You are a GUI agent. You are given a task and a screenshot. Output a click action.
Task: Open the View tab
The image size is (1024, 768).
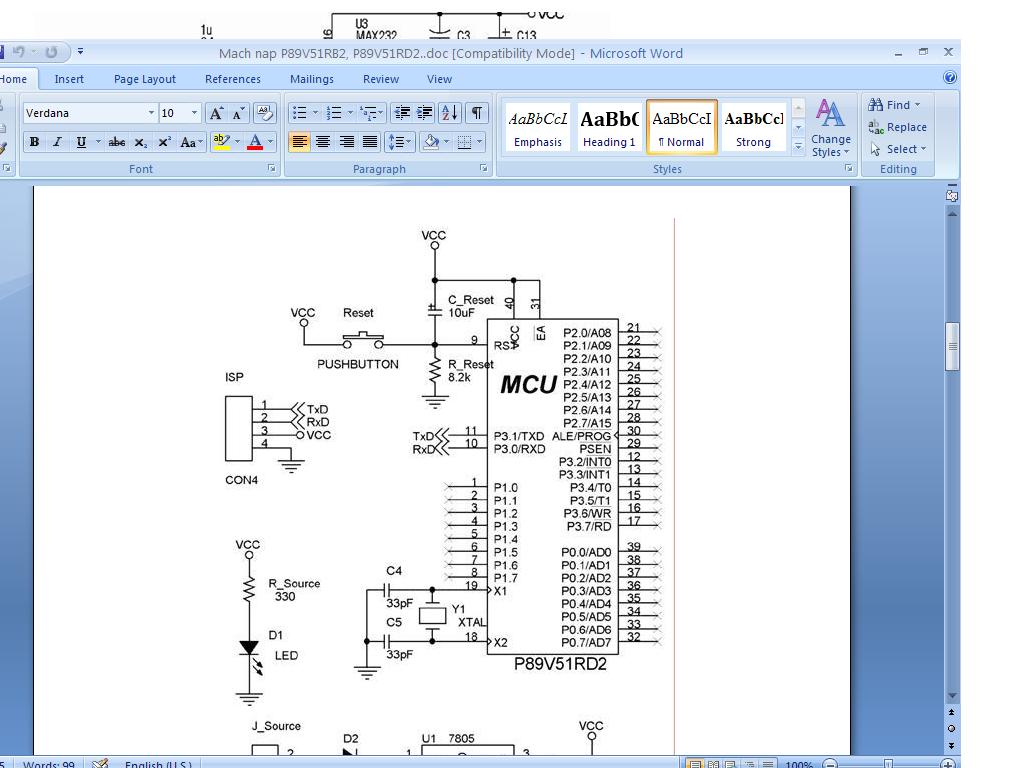439,79
